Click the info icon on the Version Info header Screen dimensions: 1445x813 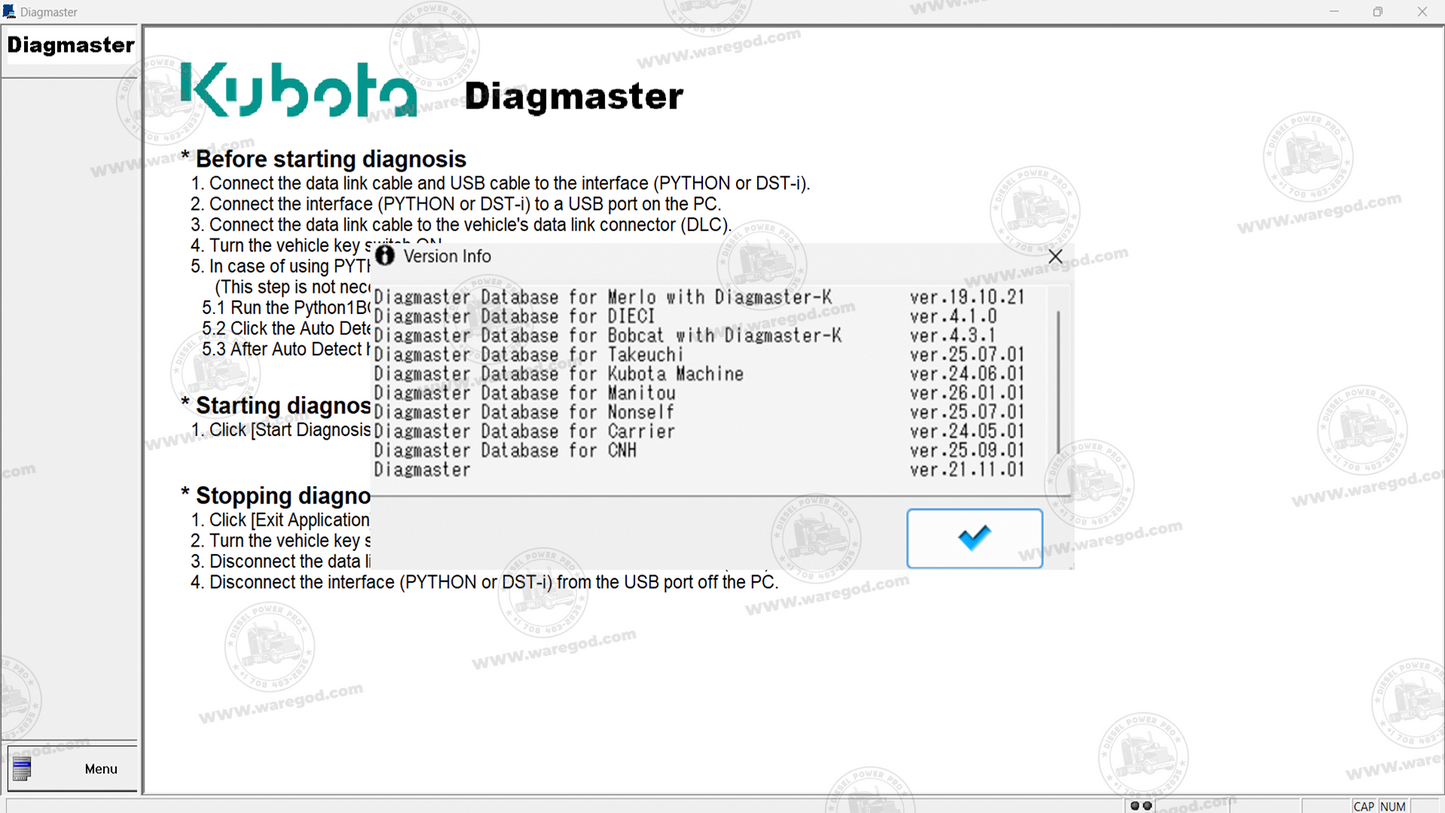click(385, 256)
